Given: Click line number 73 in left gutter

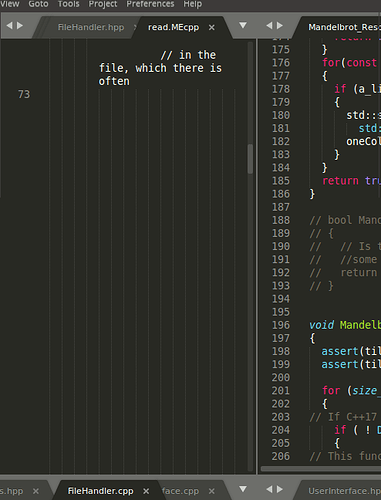Looking at the screenshot, I should [24, 94].
